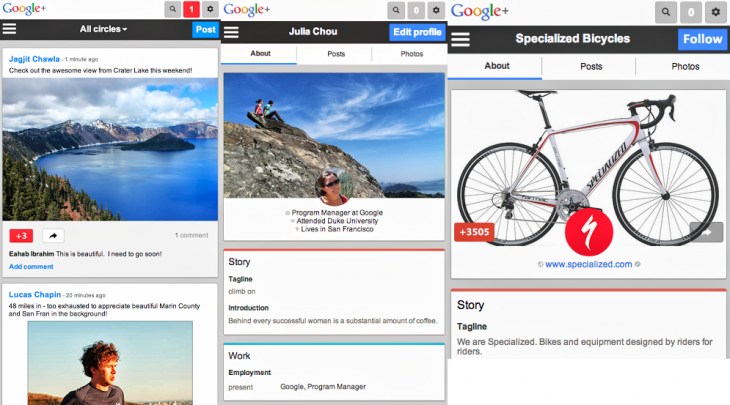Image resolution: width=730 pixels, height=405 pixels.
Task: Click Add comment under Eahab's comment
Action: click(x=31, y=267)
